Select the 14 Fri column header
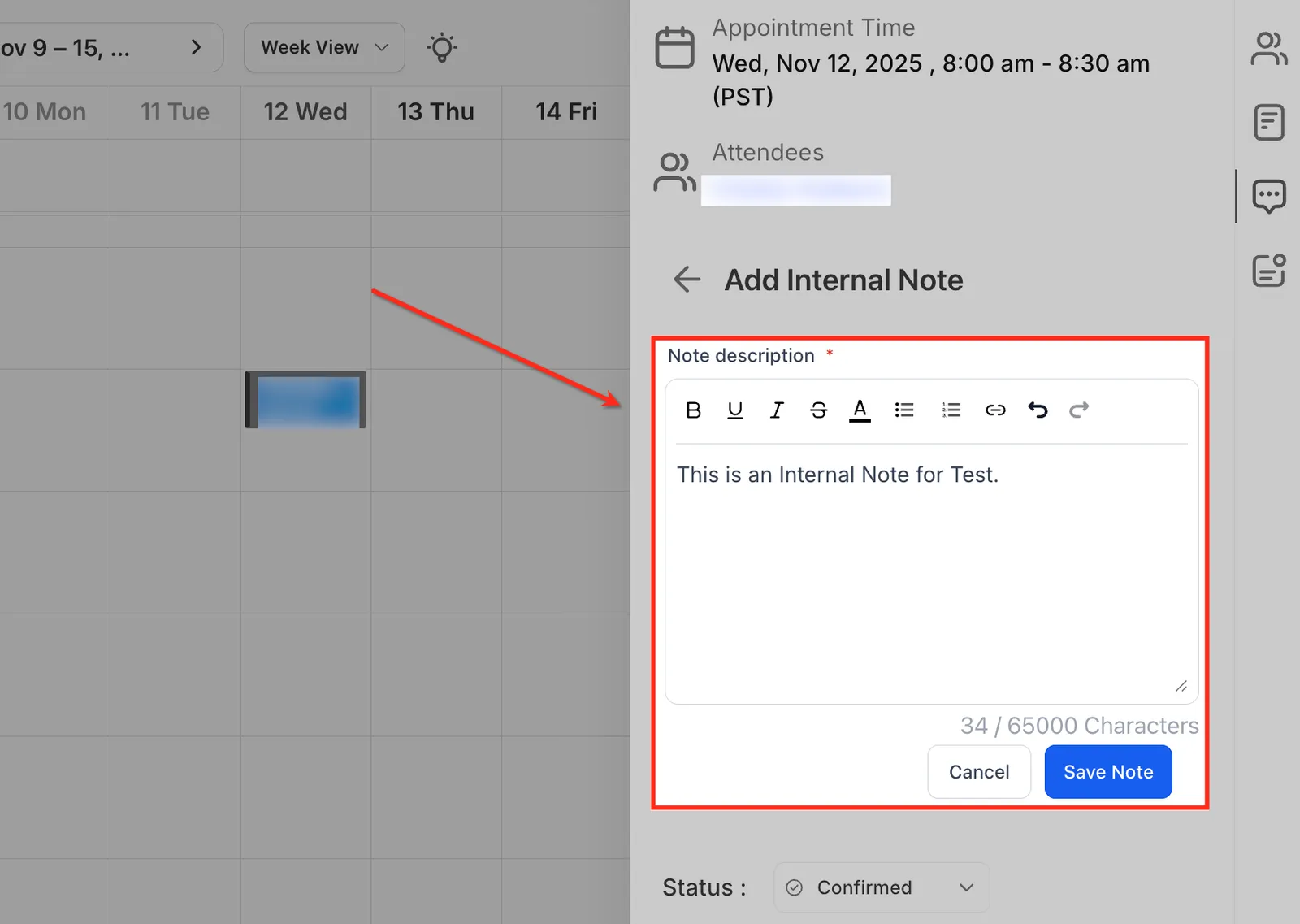This screenshot has width=1300, height=924. point(566,112)
